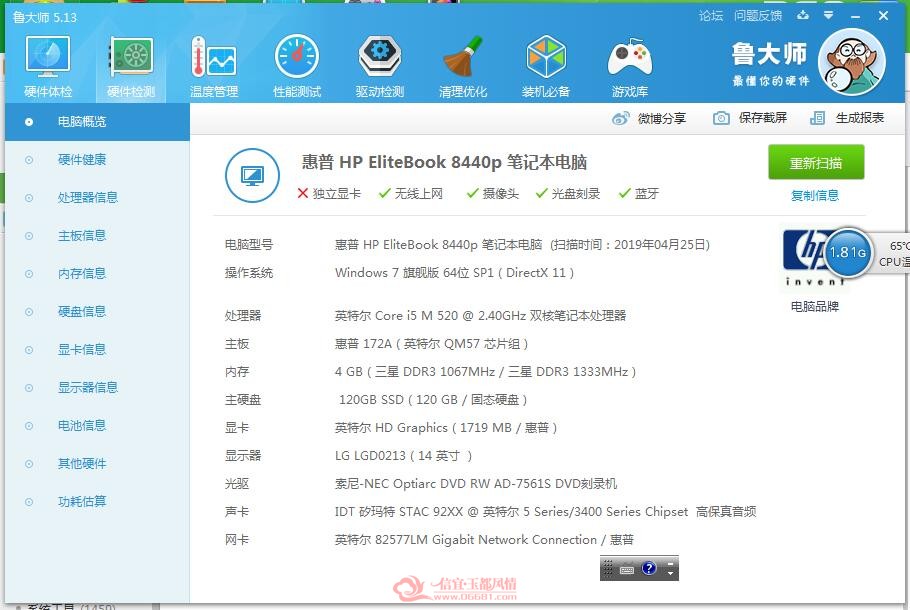Viewport: 910px width, 610px height.
Task: Select the 硬件检测 hardware detection icon
Action: 131,66
